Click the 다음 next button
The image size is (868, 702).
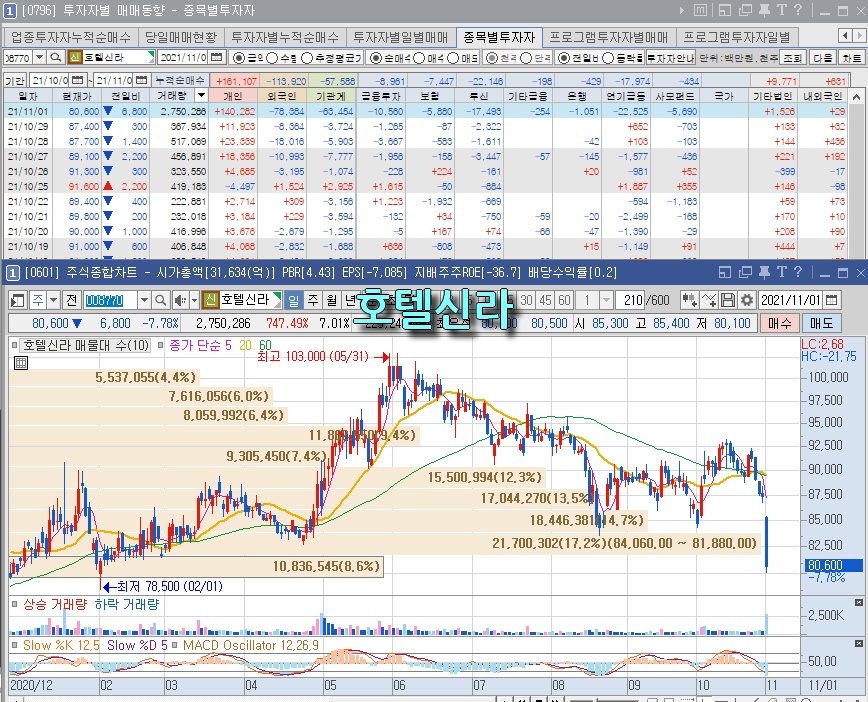click(823, 57)
